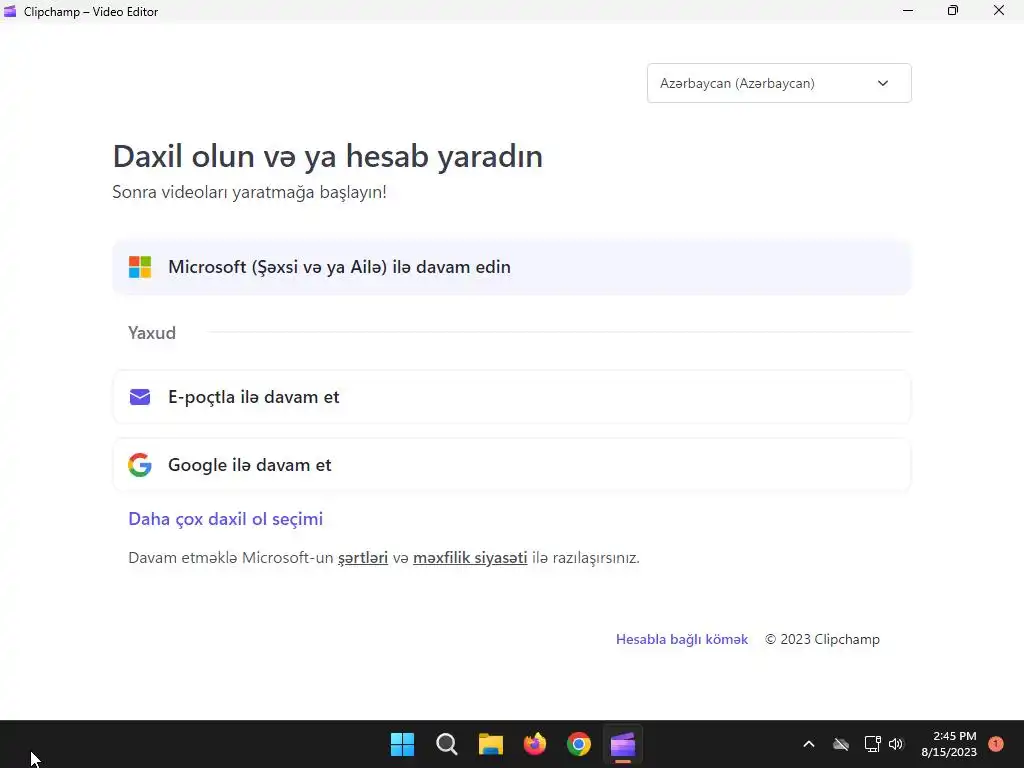Close the Clipchamp window
The height and width of the screenshot is (768, 1024).
(999, 11)
